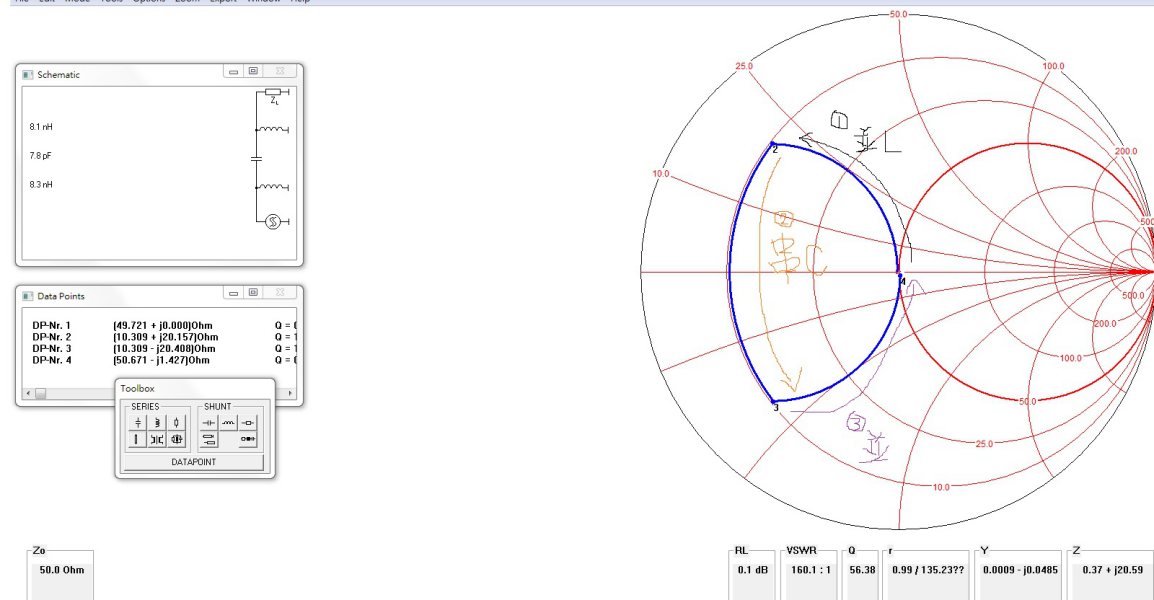Click the DATAPOINT button in Toolbox
This screenshot has height=600, width=1154.
coord(193,462)
